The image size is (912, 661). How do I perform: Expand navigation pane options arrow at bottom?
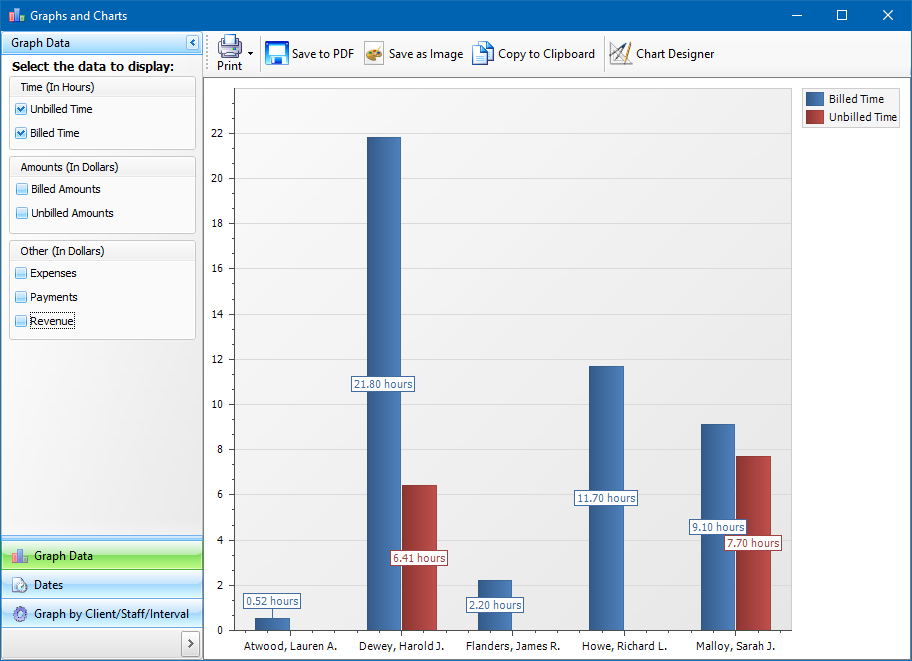tap(190, 644)
